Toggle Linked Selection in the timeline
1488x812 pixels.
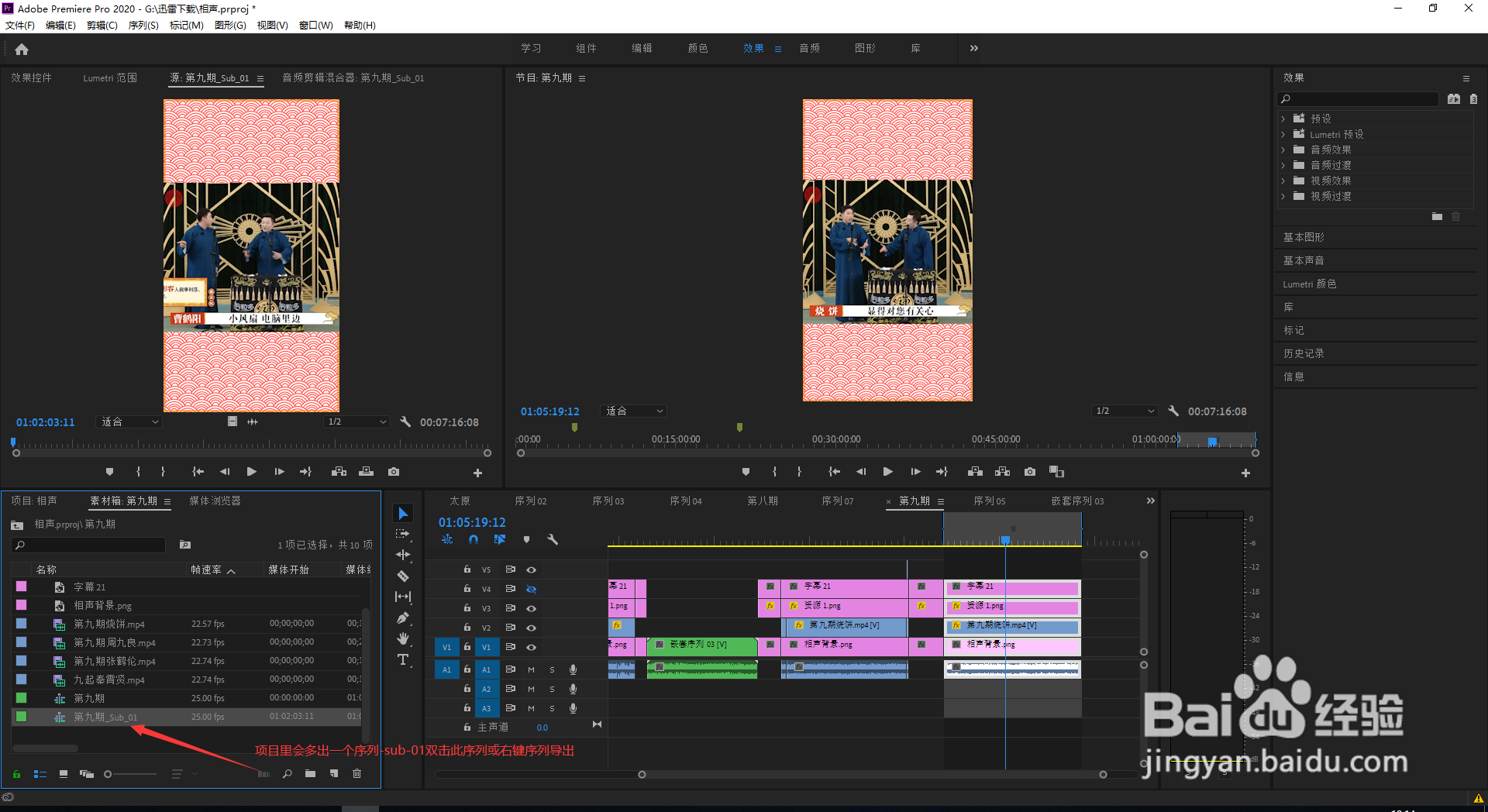coord(500,539)
